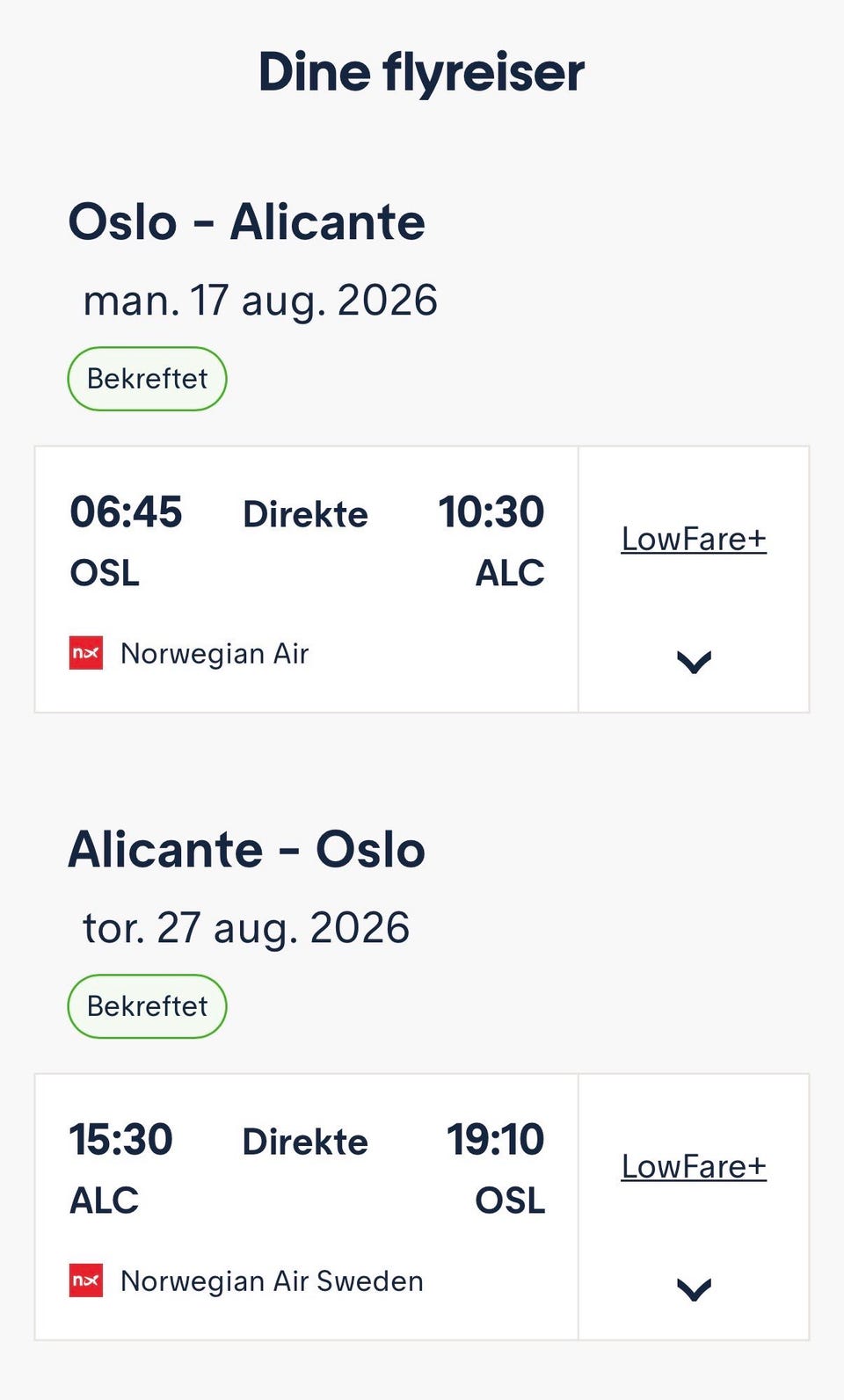Click Bekreftet badge under 27 aug. 2026
844x1400 pixels.
[147, 1006]
